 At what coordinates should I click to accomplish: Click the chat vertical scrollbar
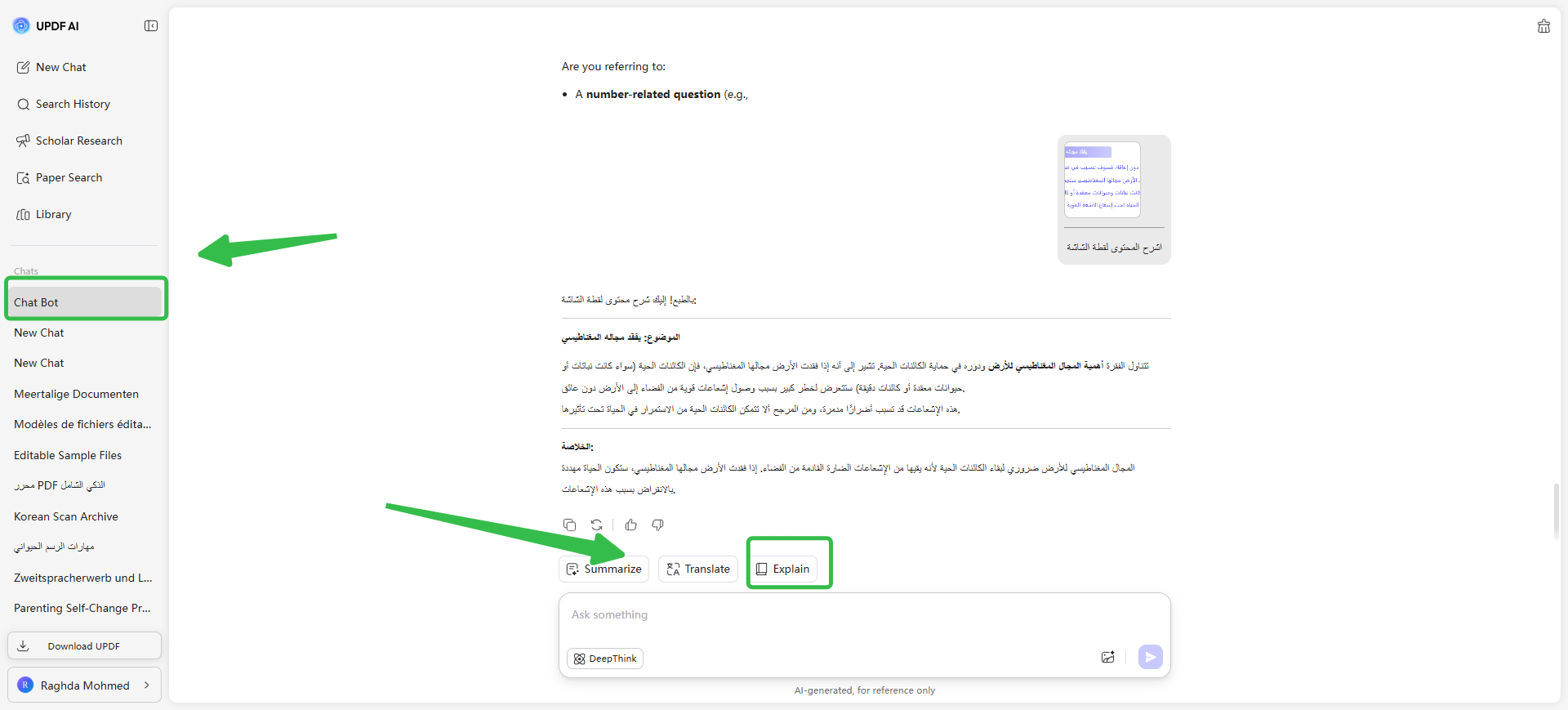[1556, 511]
